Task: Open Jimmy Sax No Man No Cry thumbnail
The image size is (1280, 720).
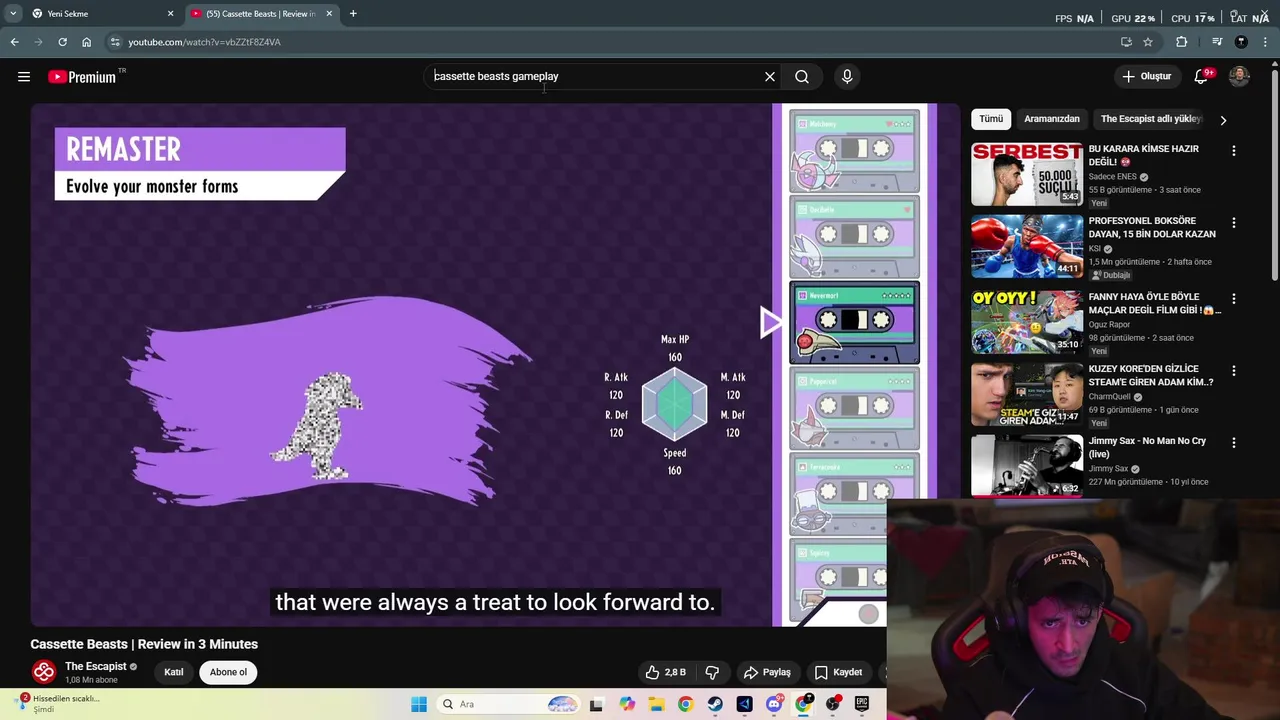Action: [x=1027, y=466]
